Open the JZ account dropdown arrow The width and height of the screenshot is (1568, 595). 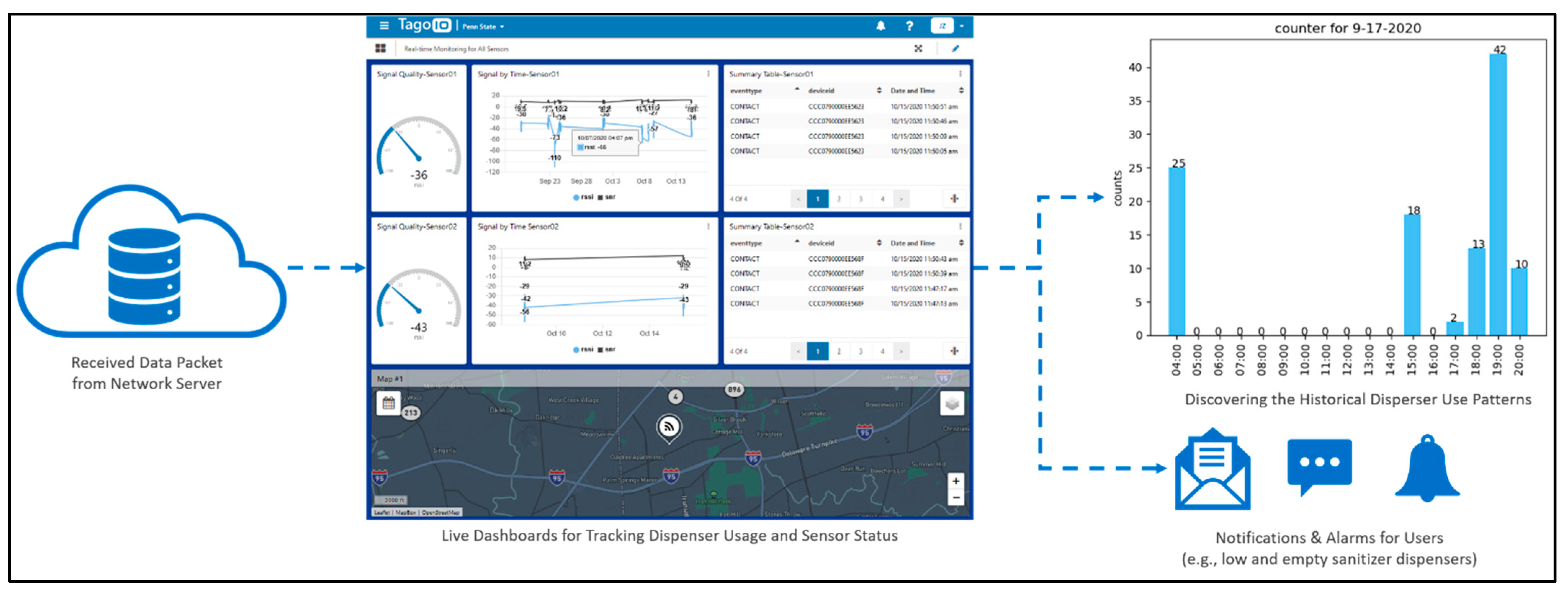[962, 26]
